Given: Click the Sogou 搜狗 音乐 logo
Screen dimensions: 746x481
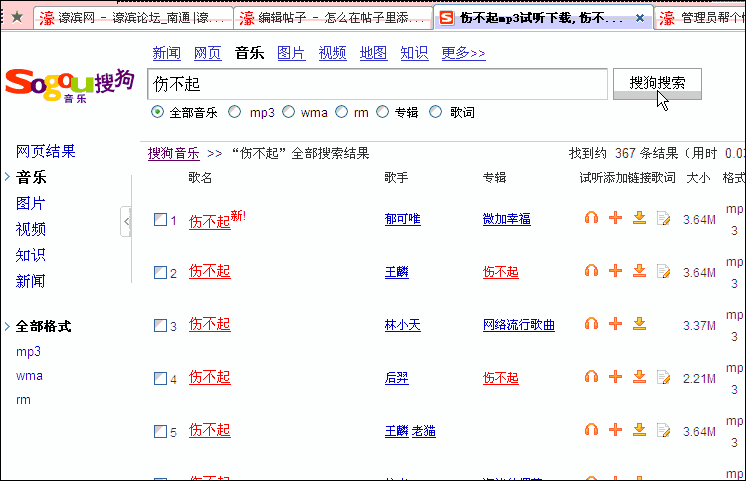Looking at the screenshot, I should click(69, 85).
